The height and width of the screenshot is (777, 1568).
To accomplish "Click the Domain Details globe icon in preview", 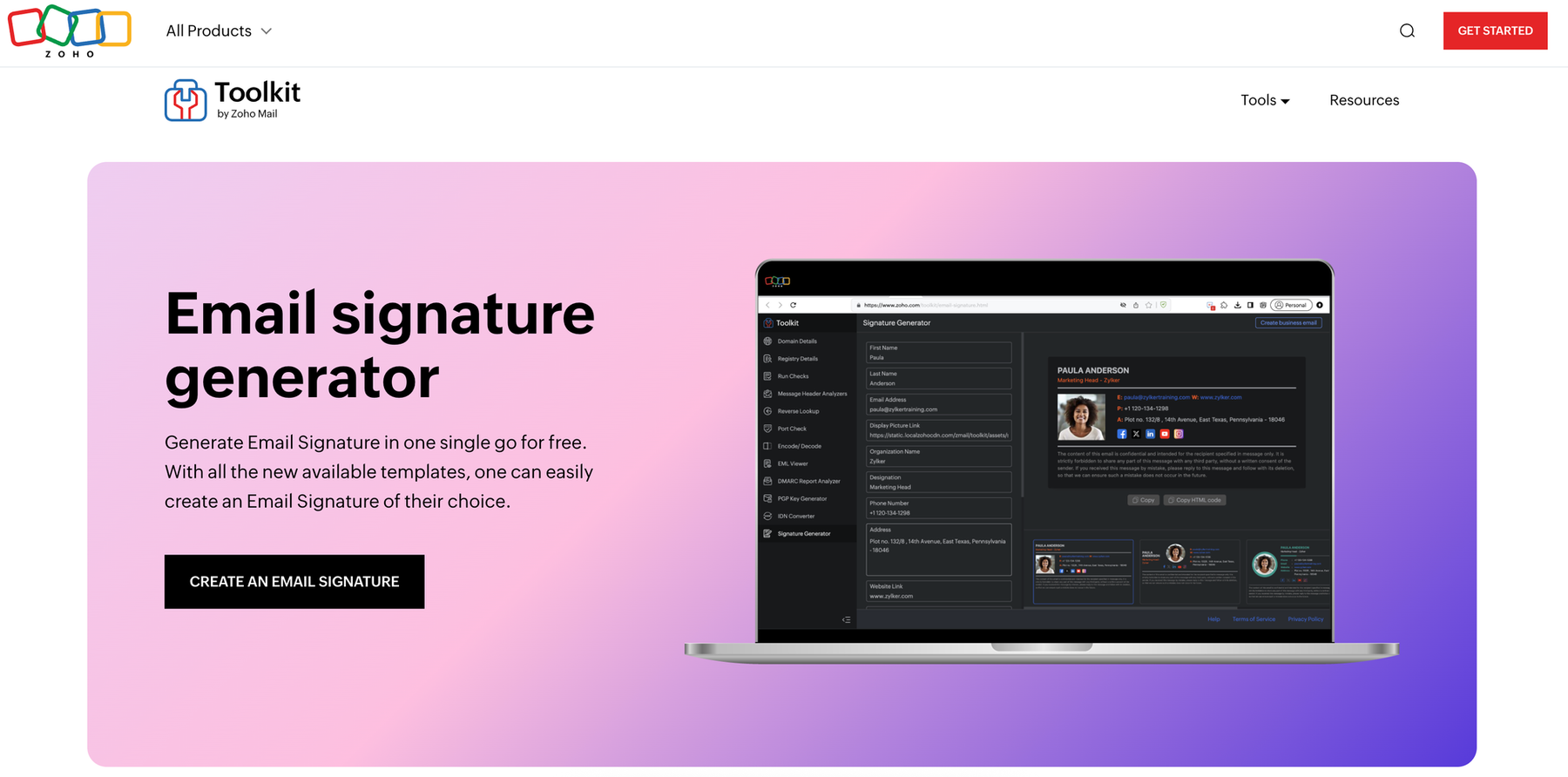I will coord(767,341).
